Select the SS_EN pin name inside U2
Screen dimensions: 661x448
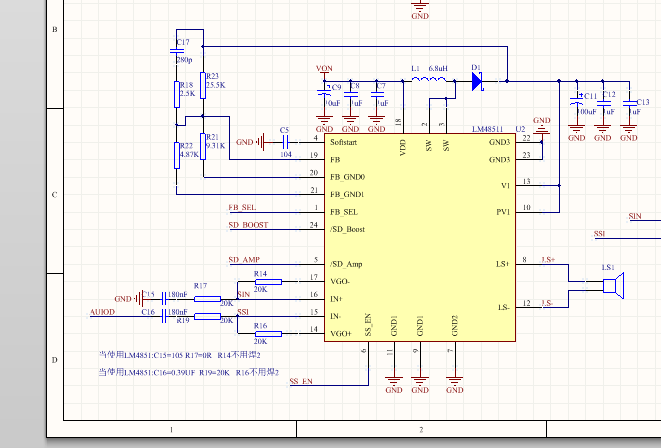(x=368, y=325)
